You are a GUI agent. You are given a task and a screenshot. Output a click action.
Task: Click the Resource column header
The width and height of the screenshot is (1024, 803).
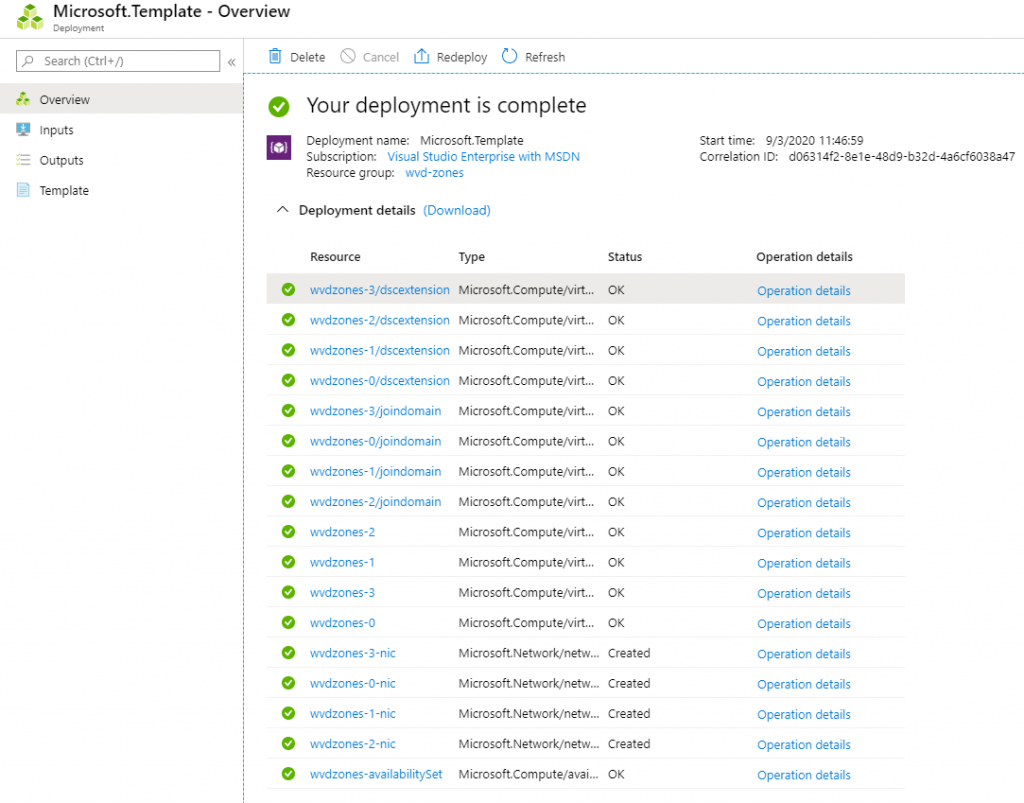335,257
